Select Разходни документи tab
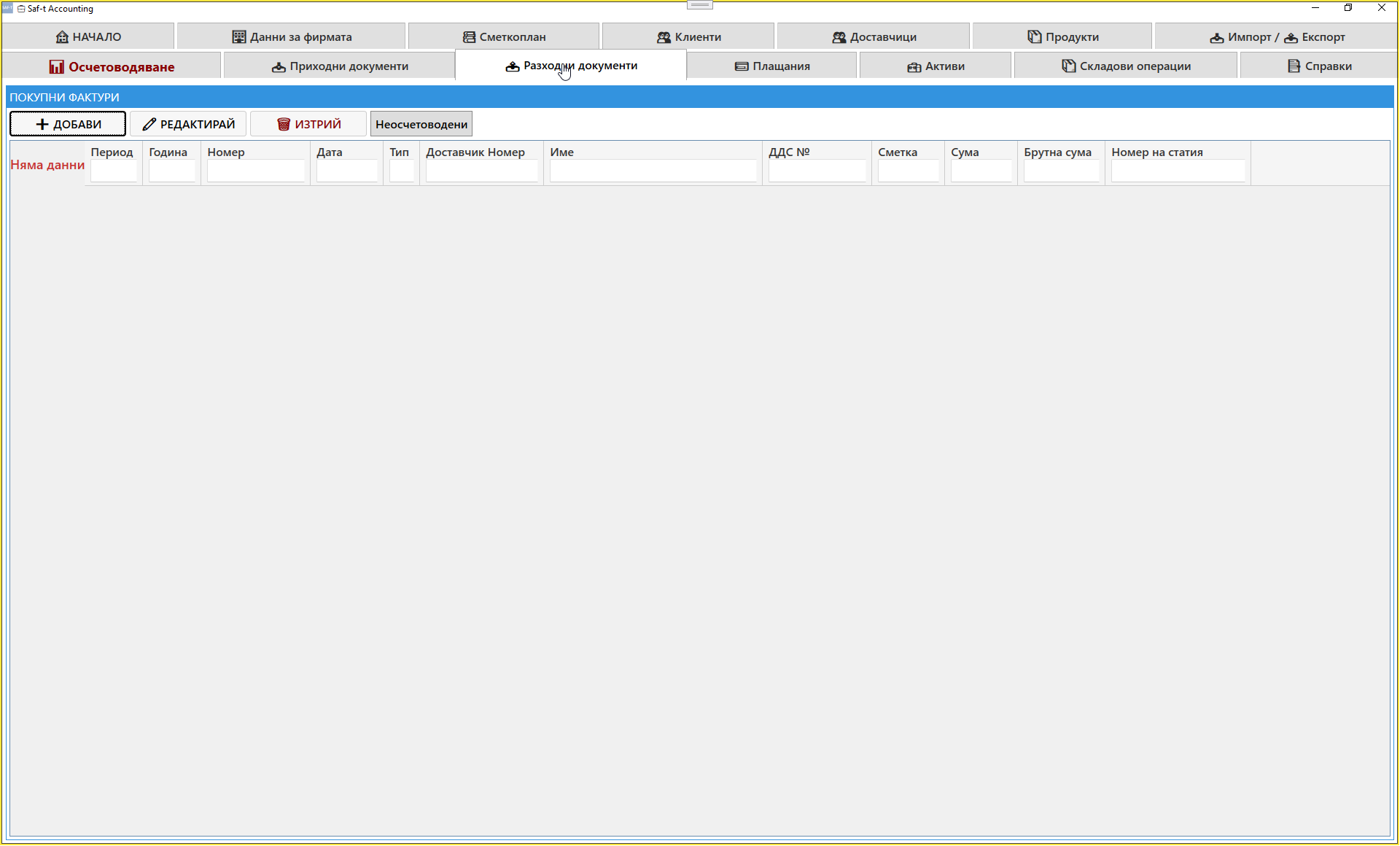This screenshot has width=1400, height=846. point(571,66)
